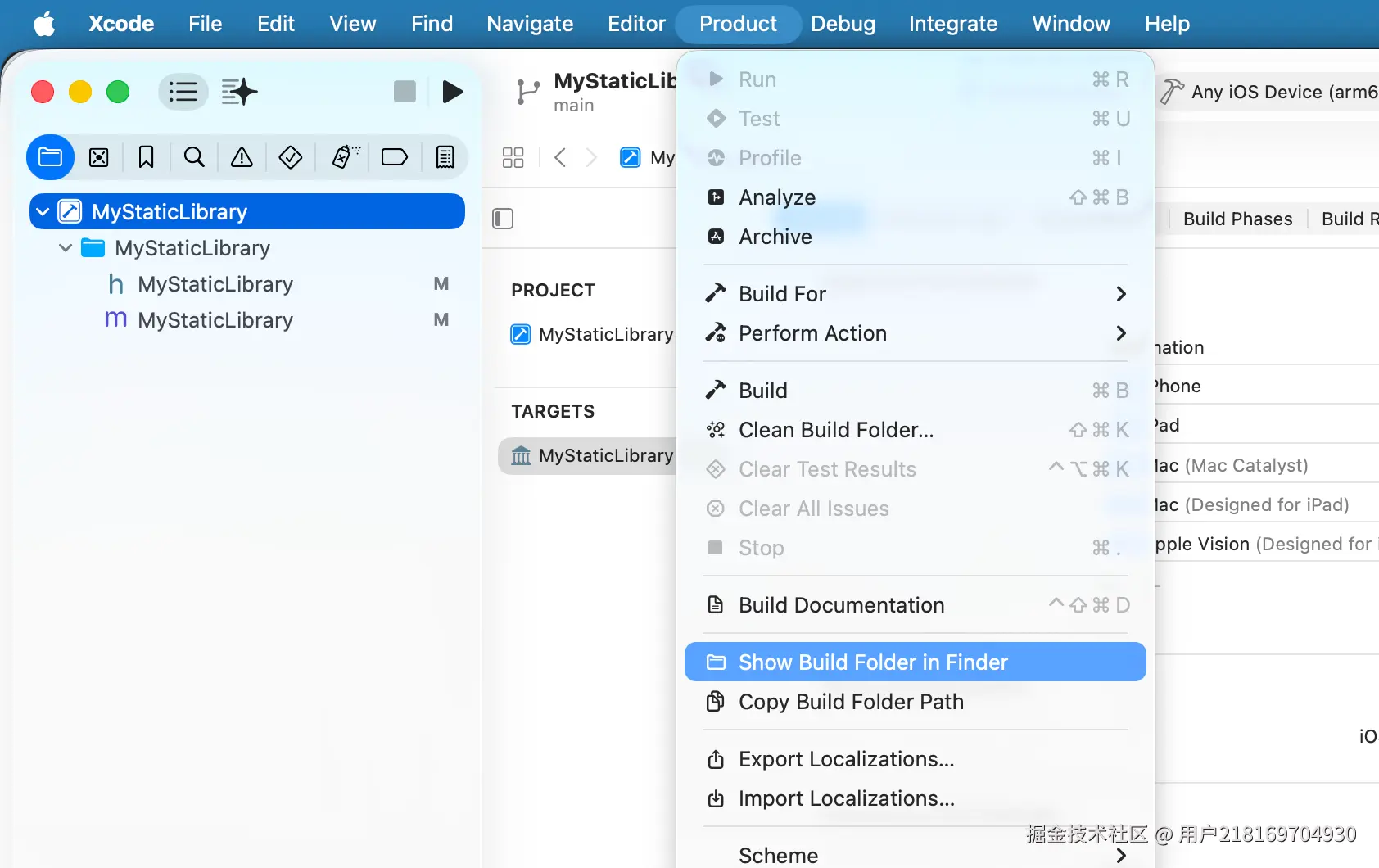Image resolution: width=1379 pixels, height=868 pixels.
Task: Click the Run play button in toolbar
Action: pyautogui.click(x=452, y=92)
